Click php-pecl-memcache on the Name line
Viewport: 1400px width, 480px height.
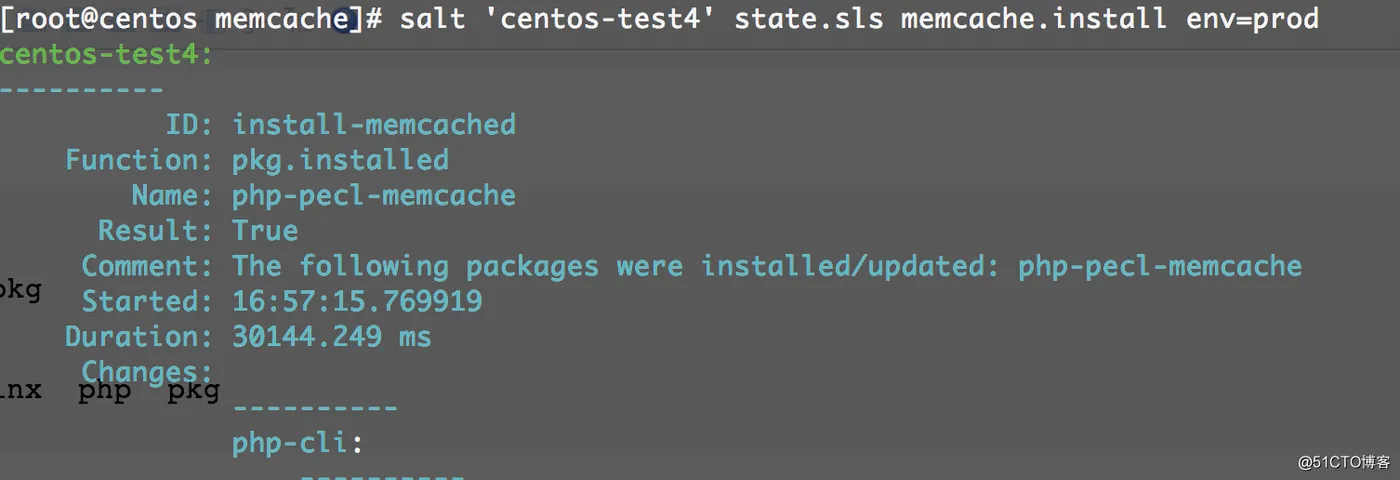coord(374,195)
